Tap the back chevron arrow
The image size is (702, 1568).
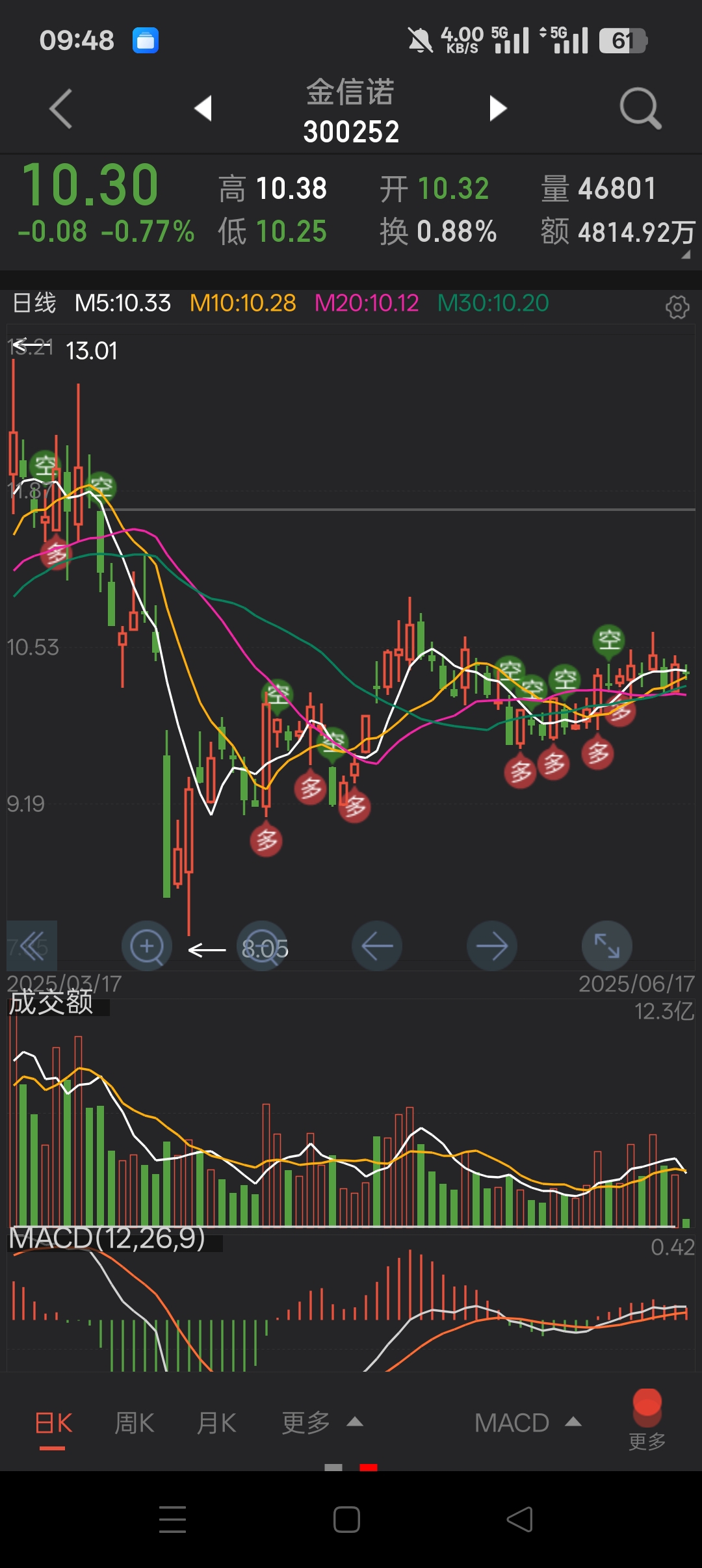[60, 109]
